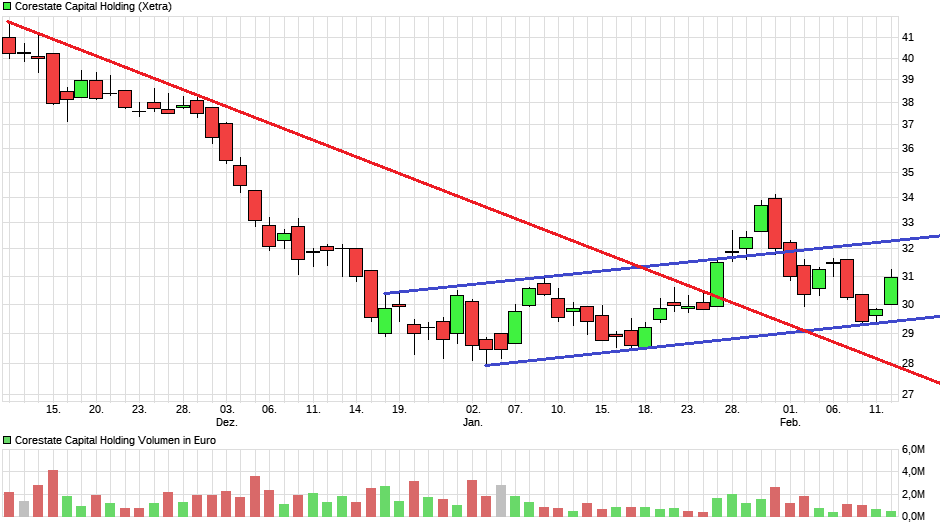Click the 'Dez.' month label on the date axis

(227, 422)
